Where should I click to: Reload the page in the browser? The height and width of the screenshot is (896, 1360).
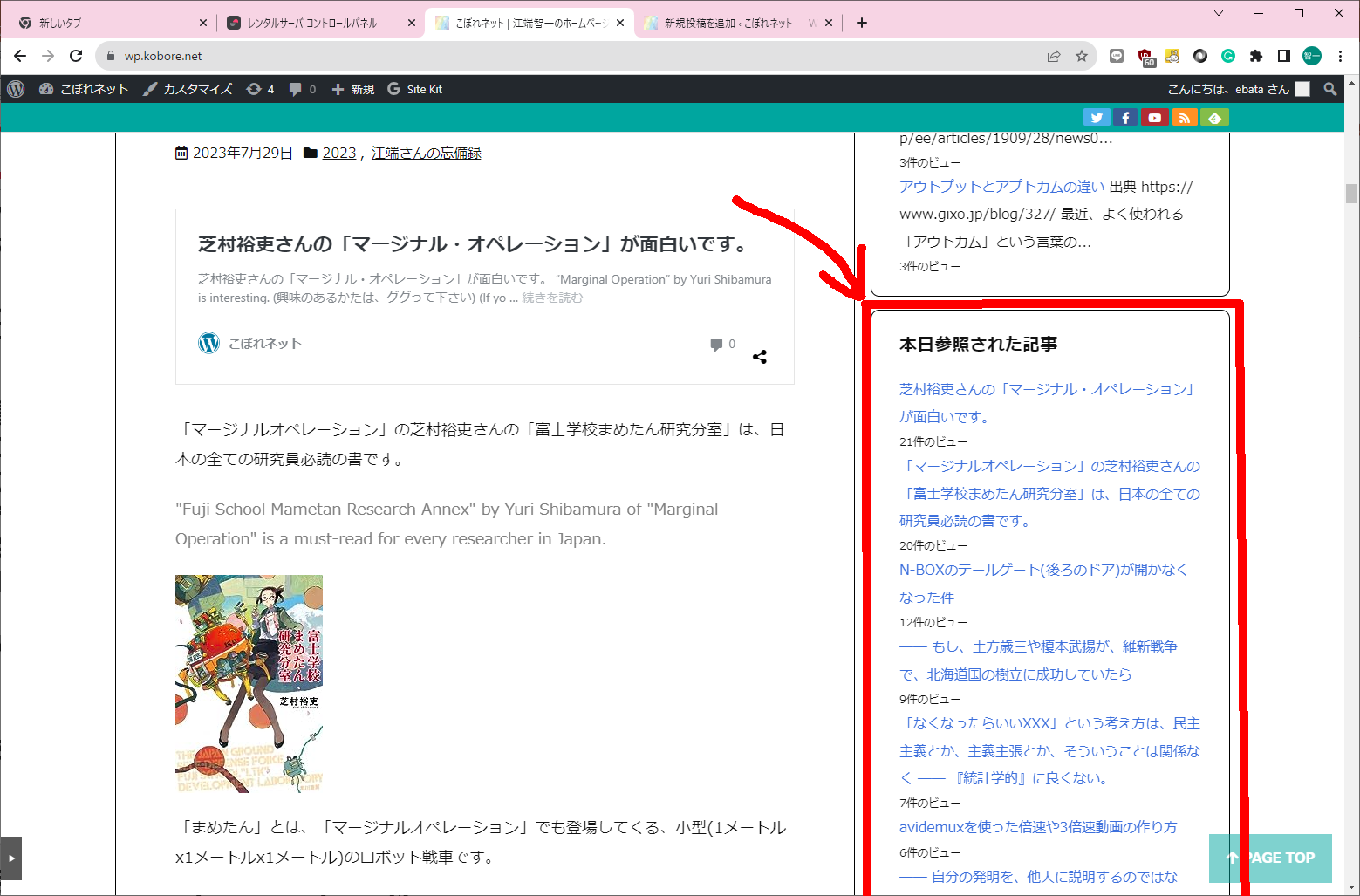(x=76, y=56)
